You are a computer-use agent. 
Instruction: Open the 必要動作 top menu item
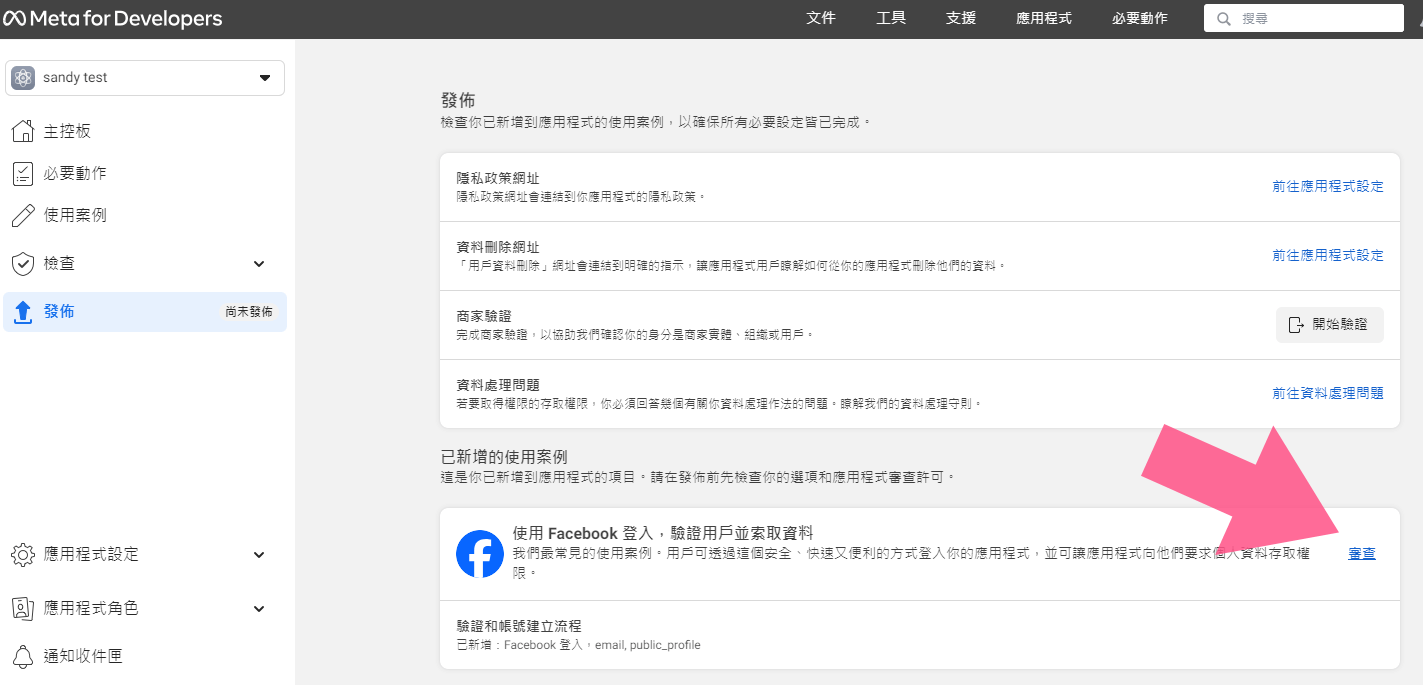pyautogui.click(x=1140, y=18)
